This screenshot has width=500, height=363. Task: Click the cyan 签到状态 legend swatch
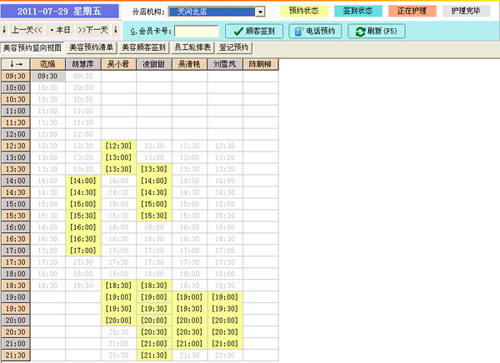358,11
